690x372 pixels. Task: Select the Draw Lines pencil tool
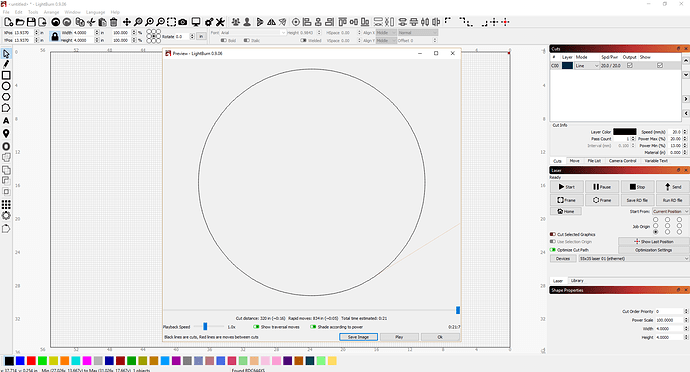[x=6, y=64]
